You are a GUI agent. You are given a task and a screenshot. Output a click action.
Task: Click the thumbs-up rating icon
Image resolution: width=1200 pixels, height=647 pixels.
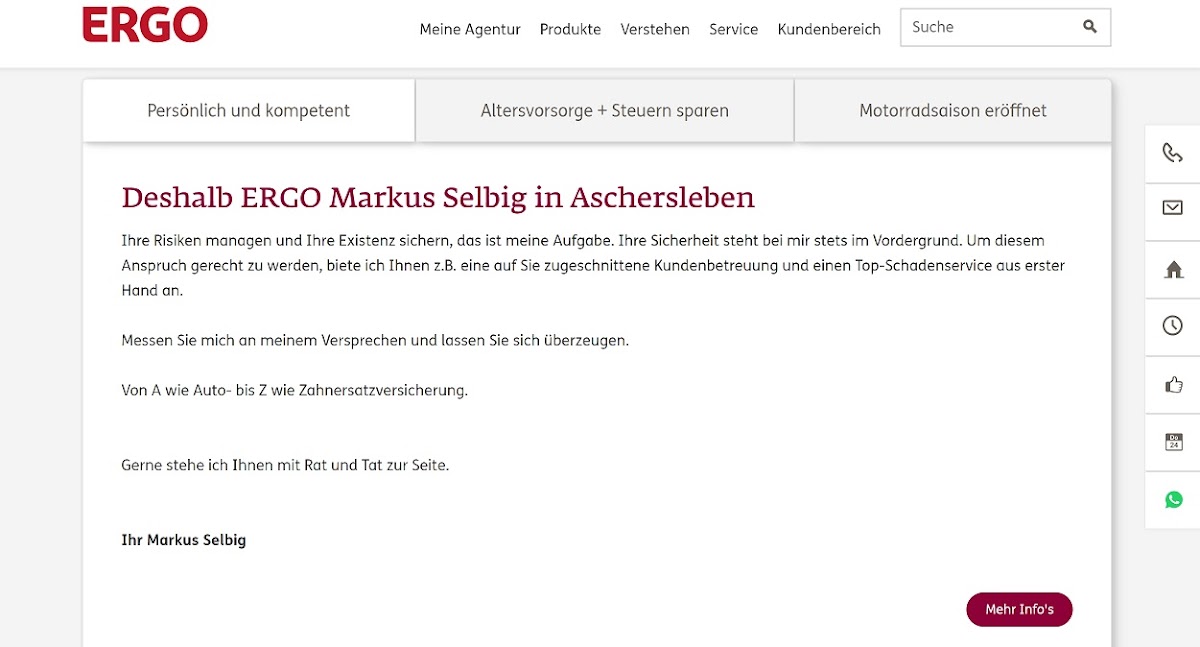(x=1173, y=384)
